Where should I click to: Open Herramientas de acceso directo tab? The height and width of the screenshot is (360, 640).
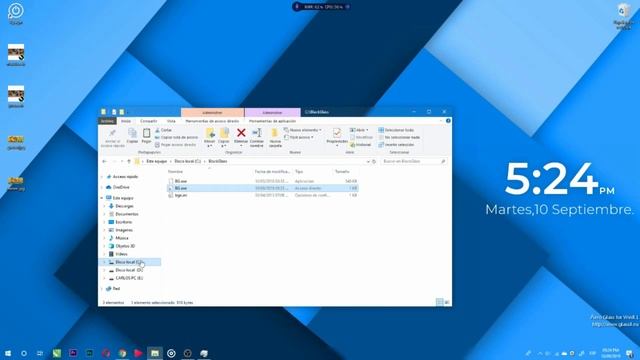(212, 121)
